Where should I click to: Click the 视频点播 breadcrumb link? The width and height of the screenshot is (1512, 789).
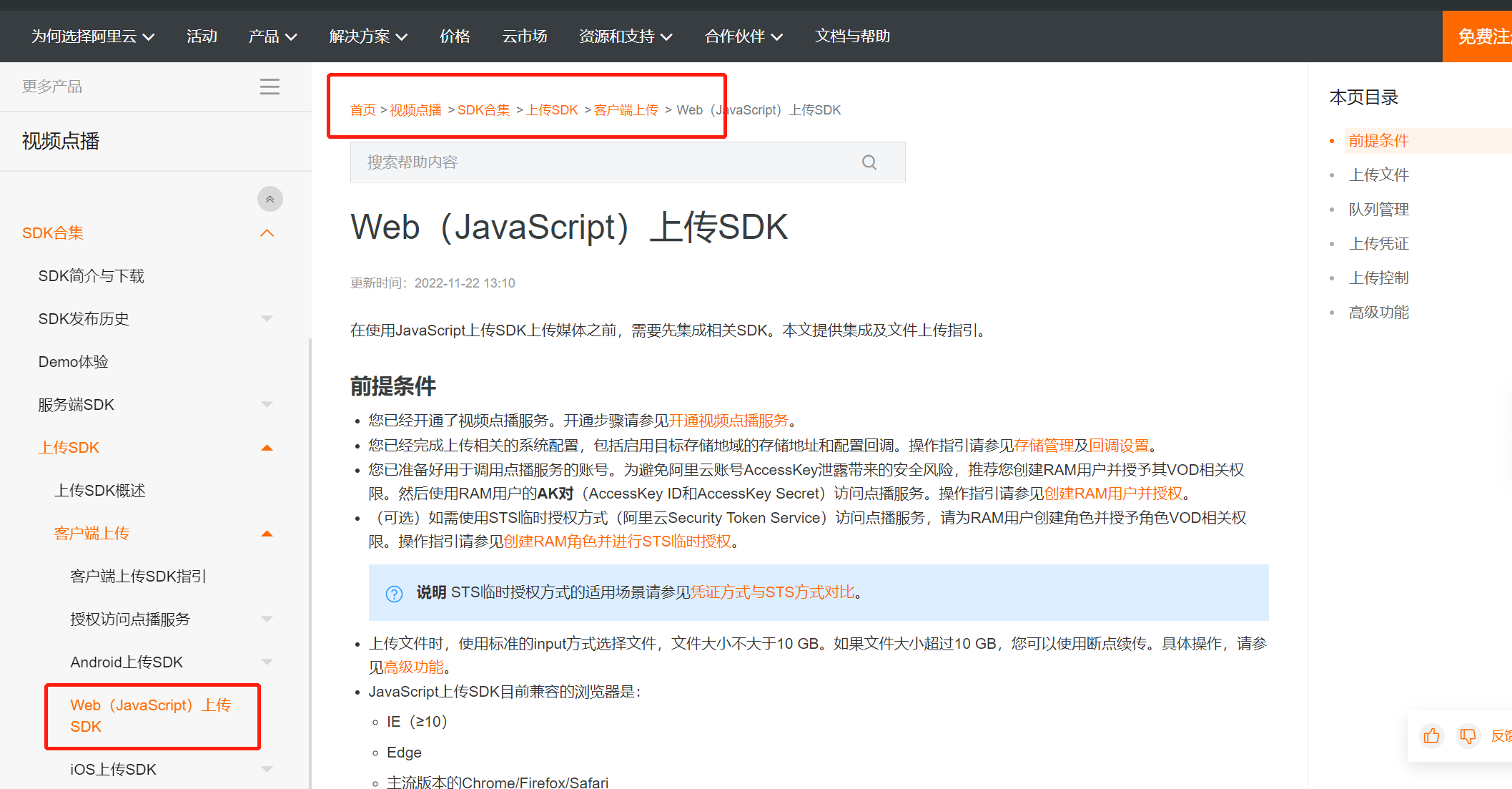pos(415,110)
